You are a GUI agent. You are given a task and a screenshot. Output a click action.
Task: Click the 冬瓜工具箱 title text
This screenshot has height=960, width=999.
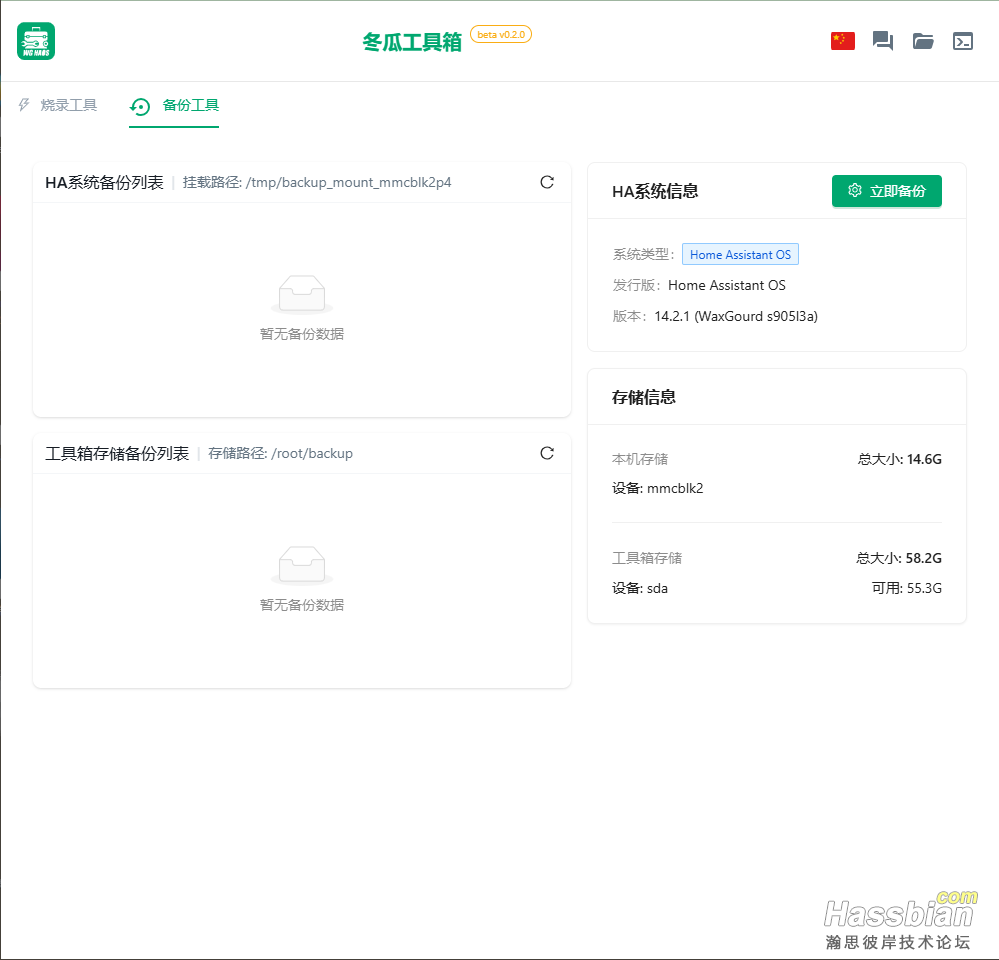412,42
